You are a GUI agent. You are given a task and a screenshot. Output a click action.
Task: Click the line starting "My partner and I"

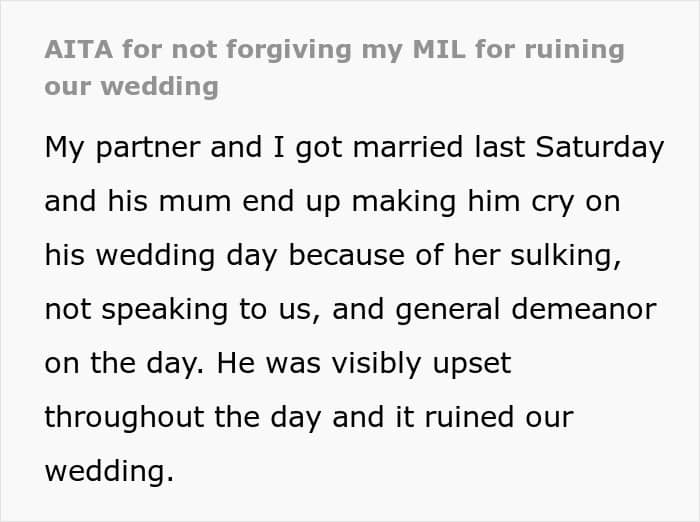pyautogui.click(x=354, y=148)
